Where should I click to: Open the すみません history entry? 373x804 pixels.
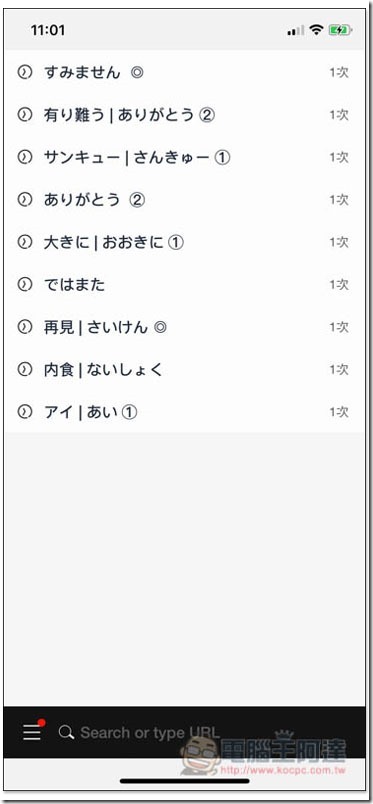click(x=186, y=72)
